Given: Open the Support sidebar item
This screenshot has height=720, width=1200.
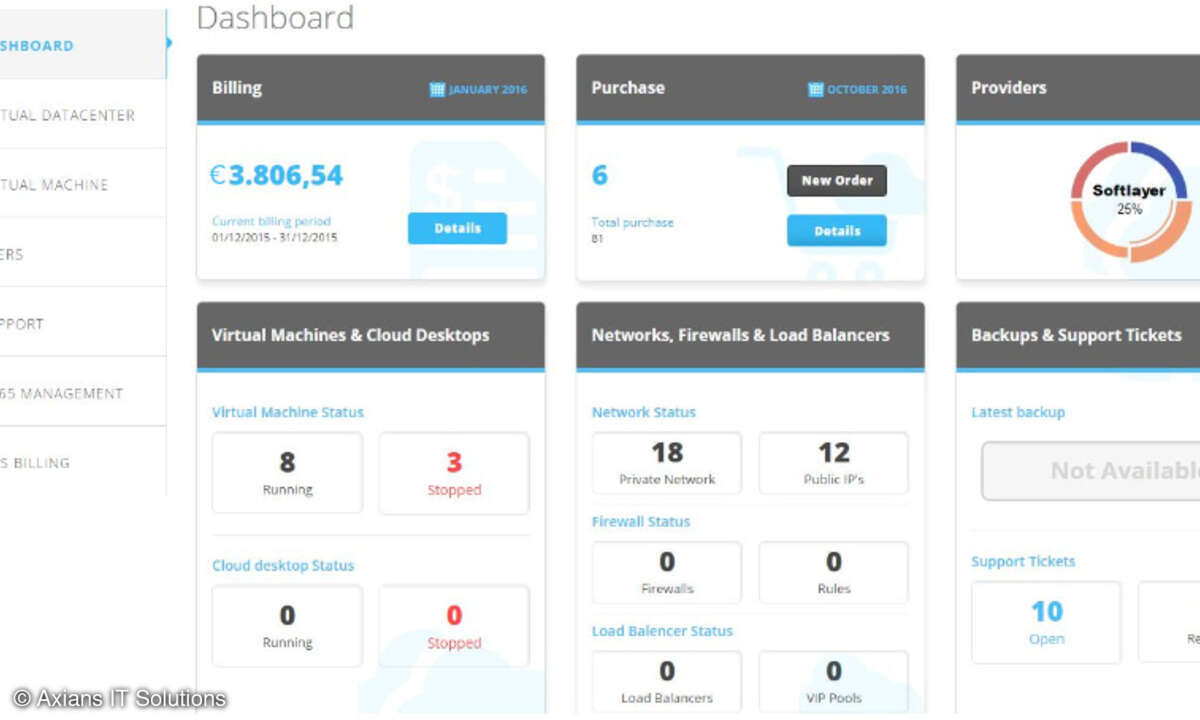Looking at the screenshot, I should [83, 323].
